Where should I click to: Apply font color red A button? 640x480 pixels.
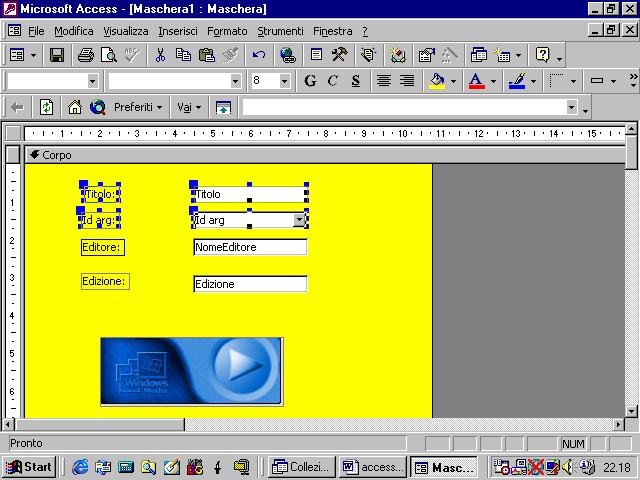(x=477, y=81)
